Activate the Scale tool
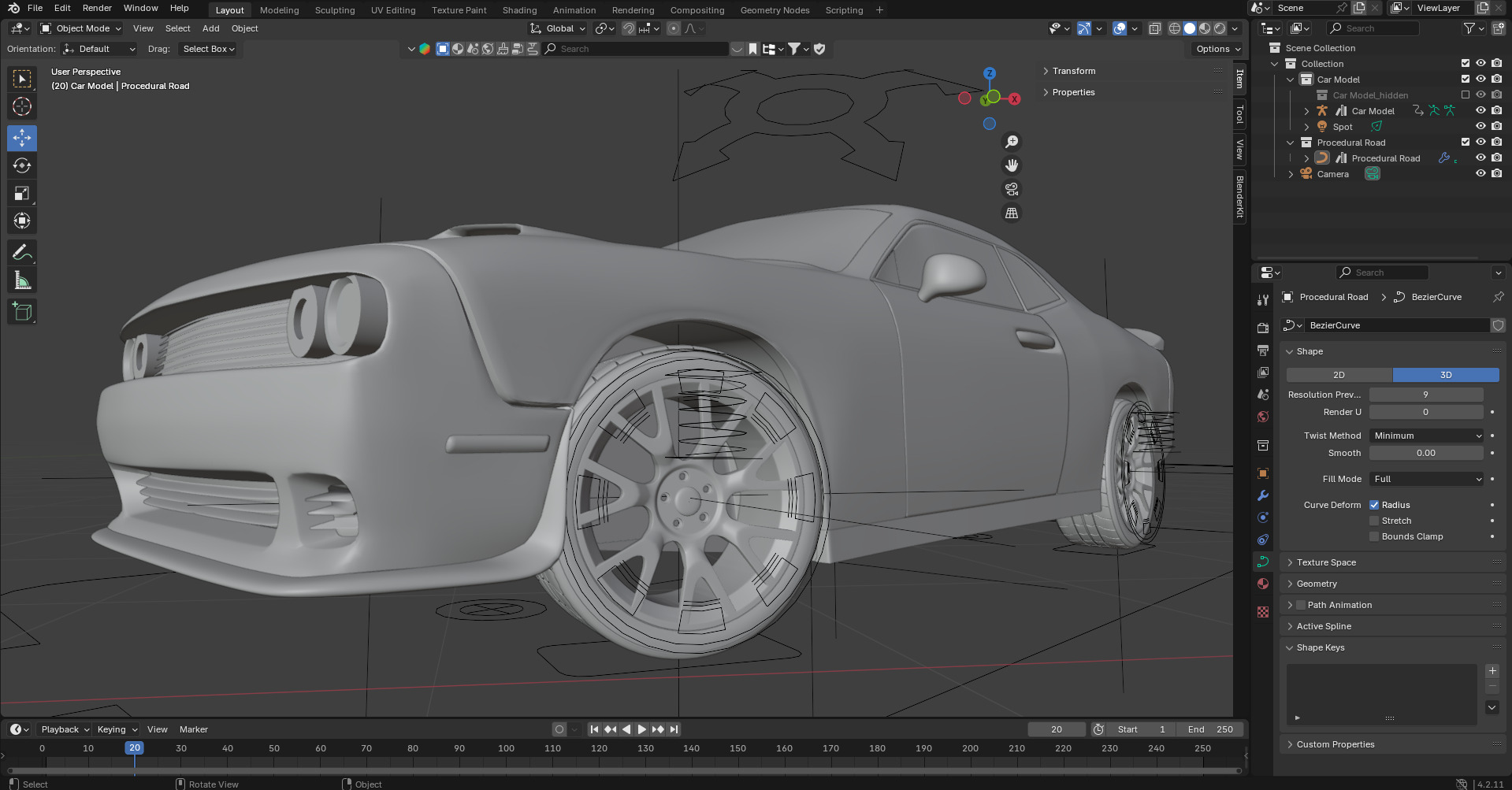The height and width of the screenshot is (790, 1512). pos(22,193)
